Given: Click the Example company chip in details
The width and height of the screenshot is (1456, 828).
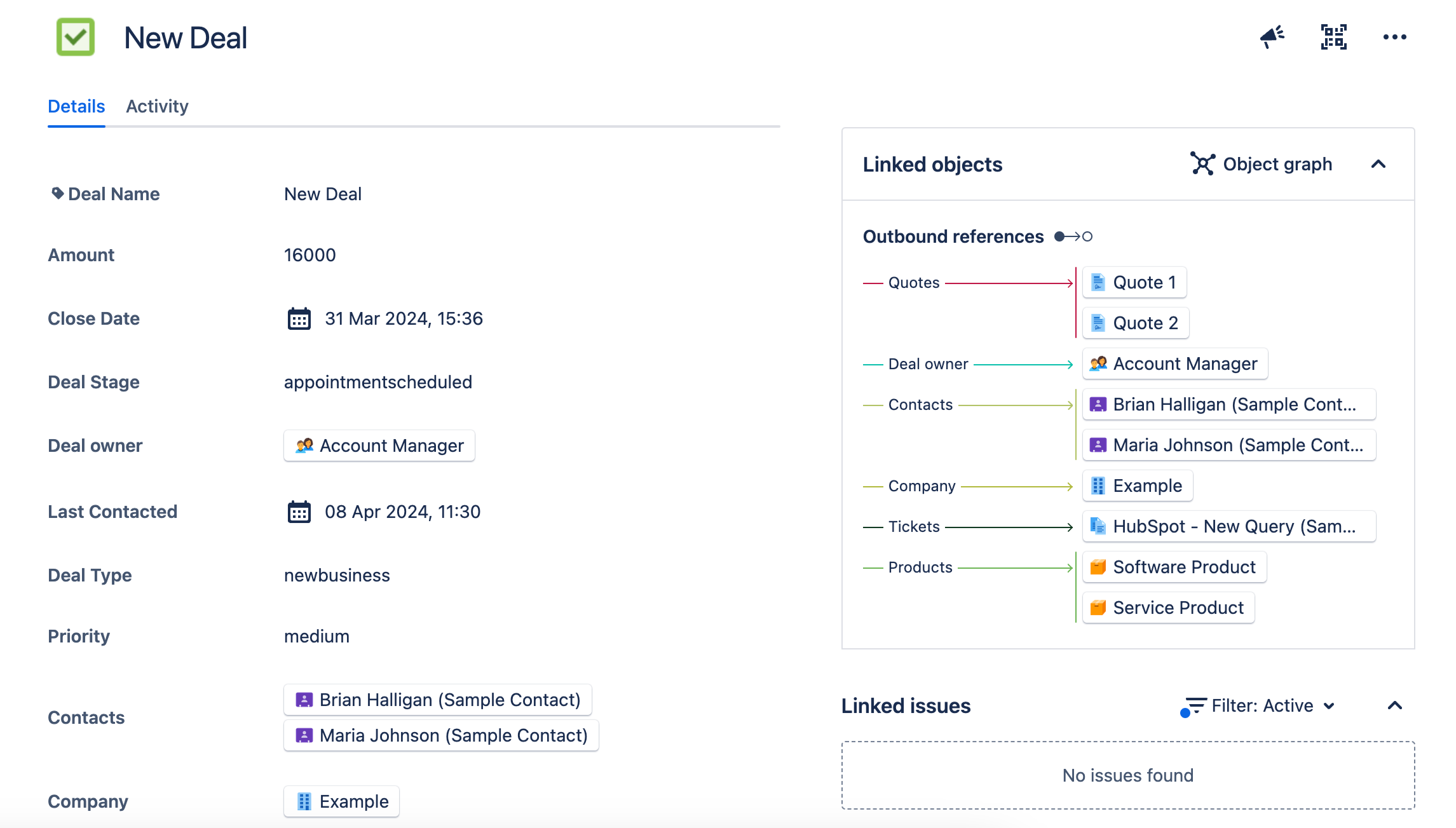Looking at the screenshot, I should pyautogui.click(x=342, y=801).
